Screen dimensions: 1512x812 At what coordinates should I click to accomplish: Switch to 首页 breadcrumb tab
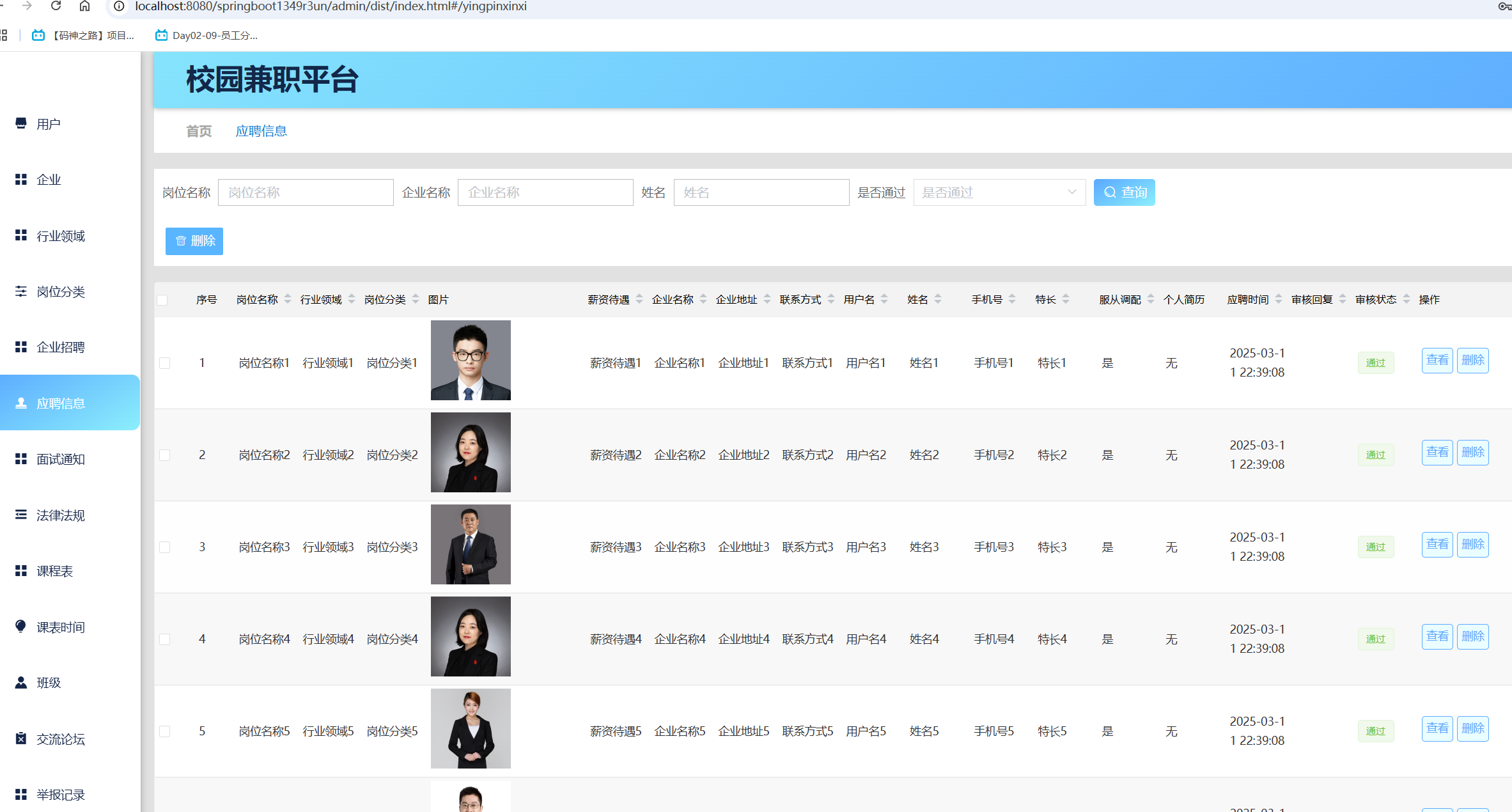pos(199,131)
